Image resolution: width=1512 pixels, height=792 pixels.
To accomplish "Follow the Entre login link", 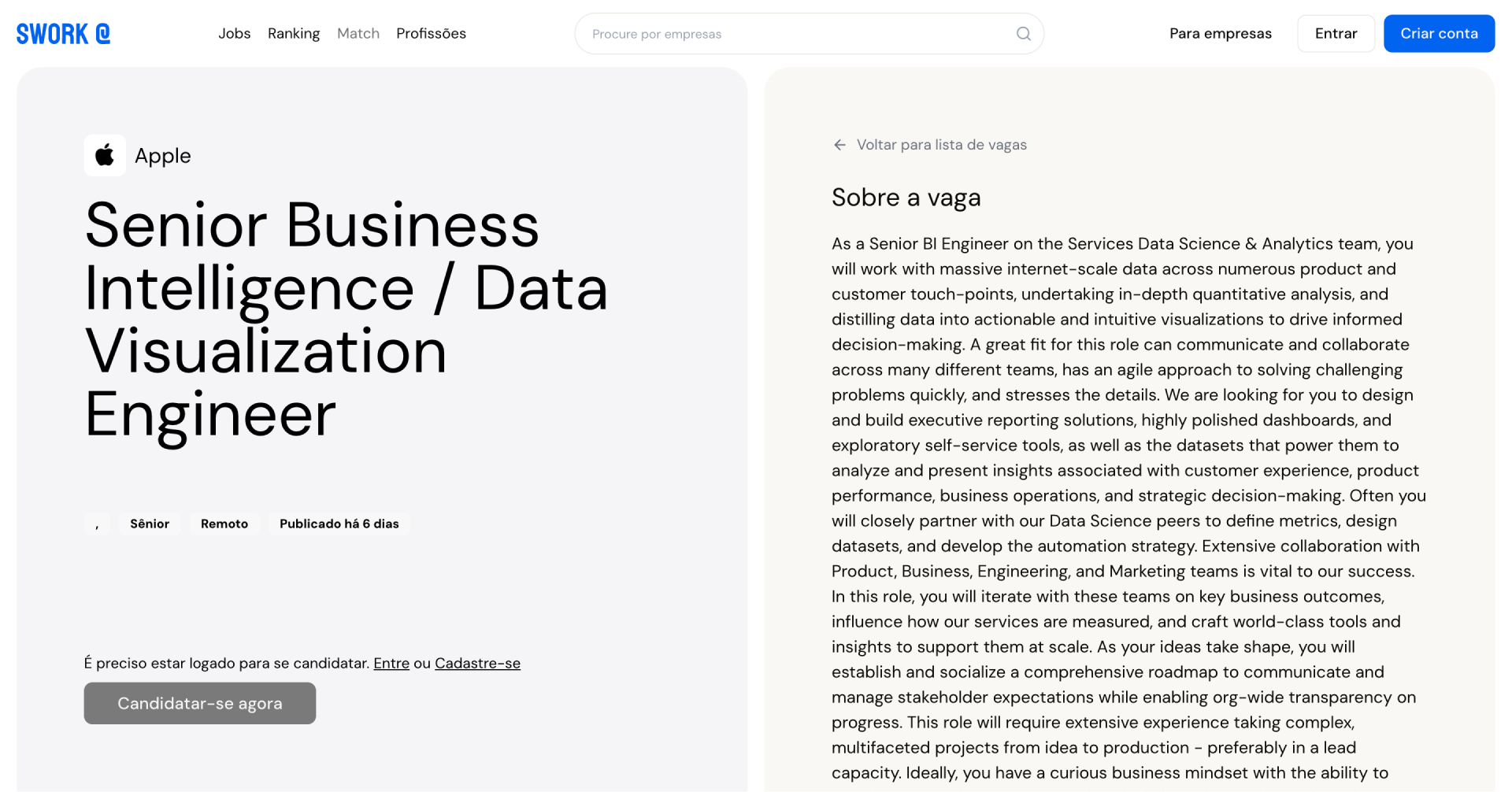I will click(x=391, y=664).
